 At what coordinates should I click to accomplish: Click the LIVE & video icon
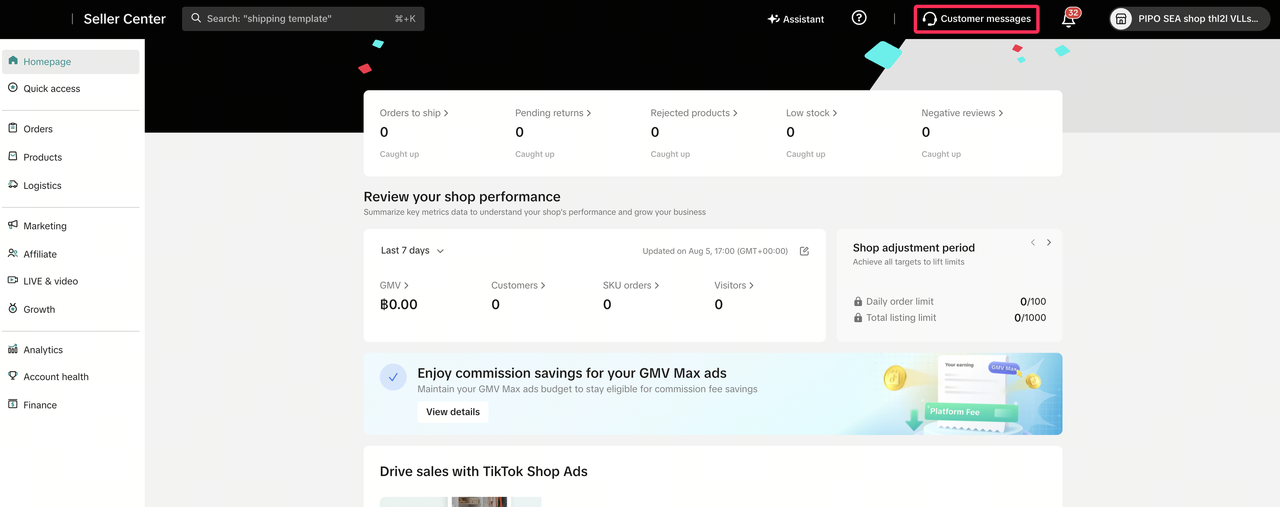click(x=13, y=281)
